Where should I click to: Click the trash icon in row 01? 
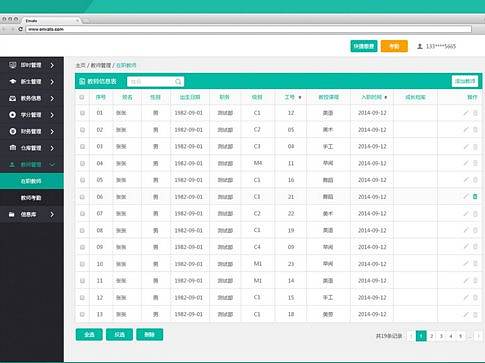[475, 113]
